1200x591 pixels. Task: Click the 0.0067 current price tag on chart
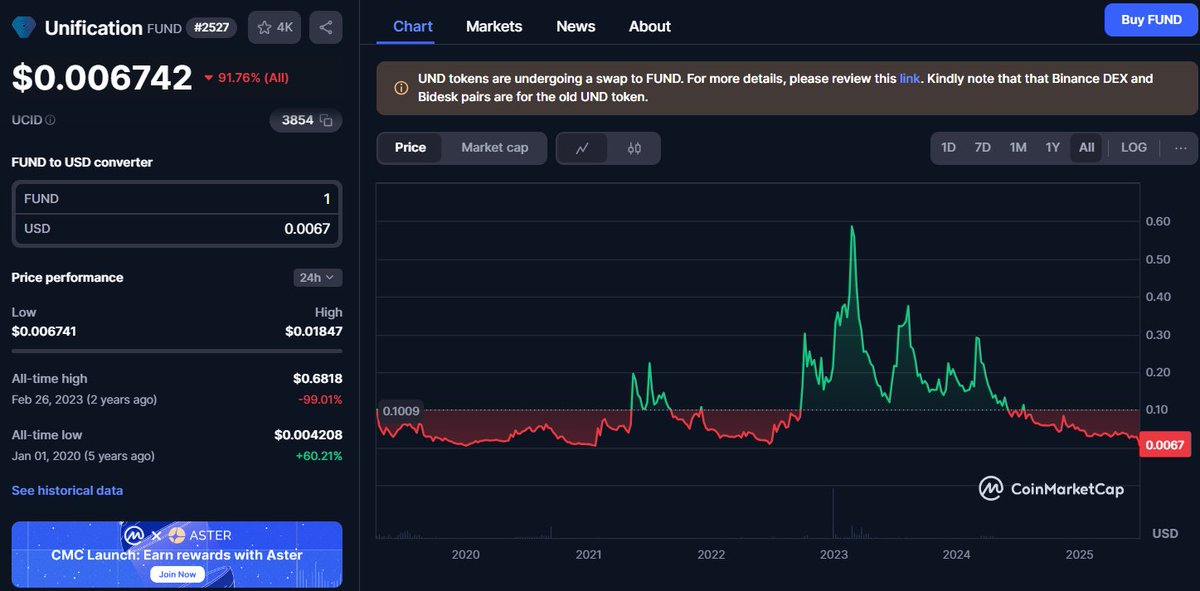coord(1164,446)
